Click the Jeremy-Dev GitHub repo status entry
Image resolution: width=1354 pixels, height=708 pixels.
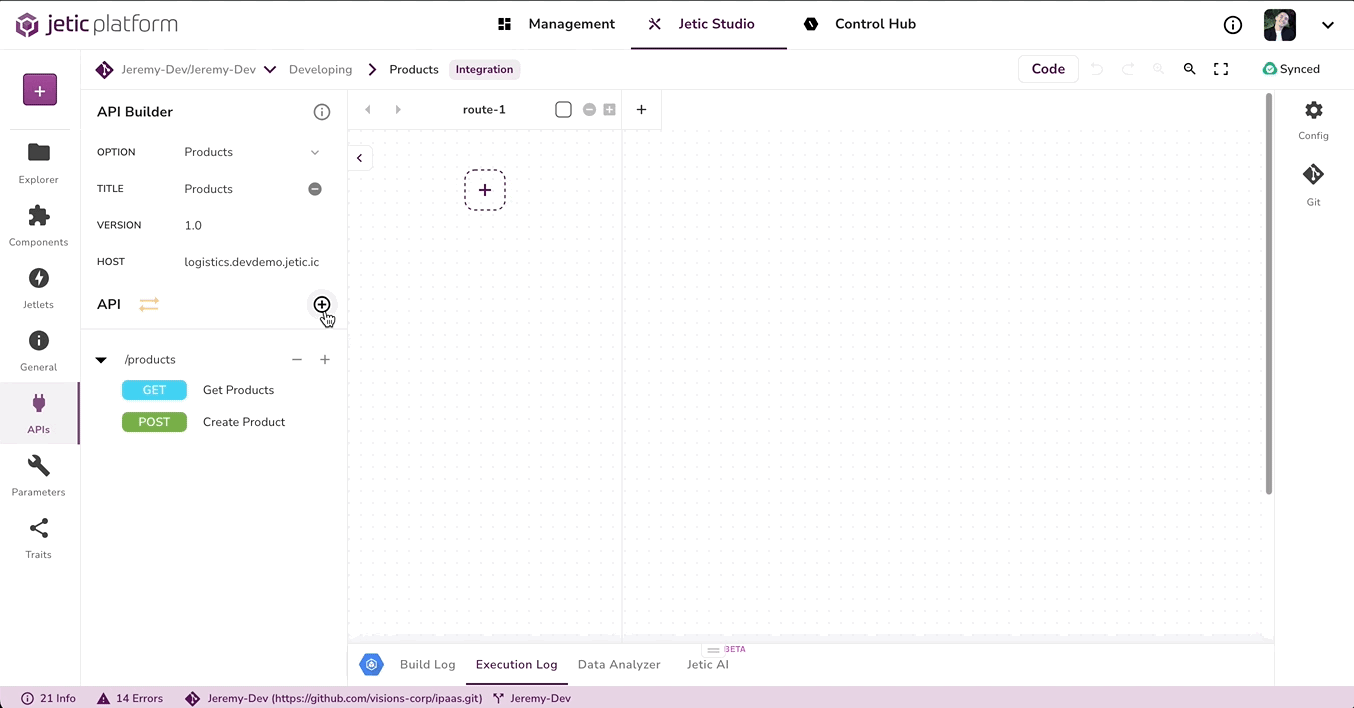pos(334,698)
